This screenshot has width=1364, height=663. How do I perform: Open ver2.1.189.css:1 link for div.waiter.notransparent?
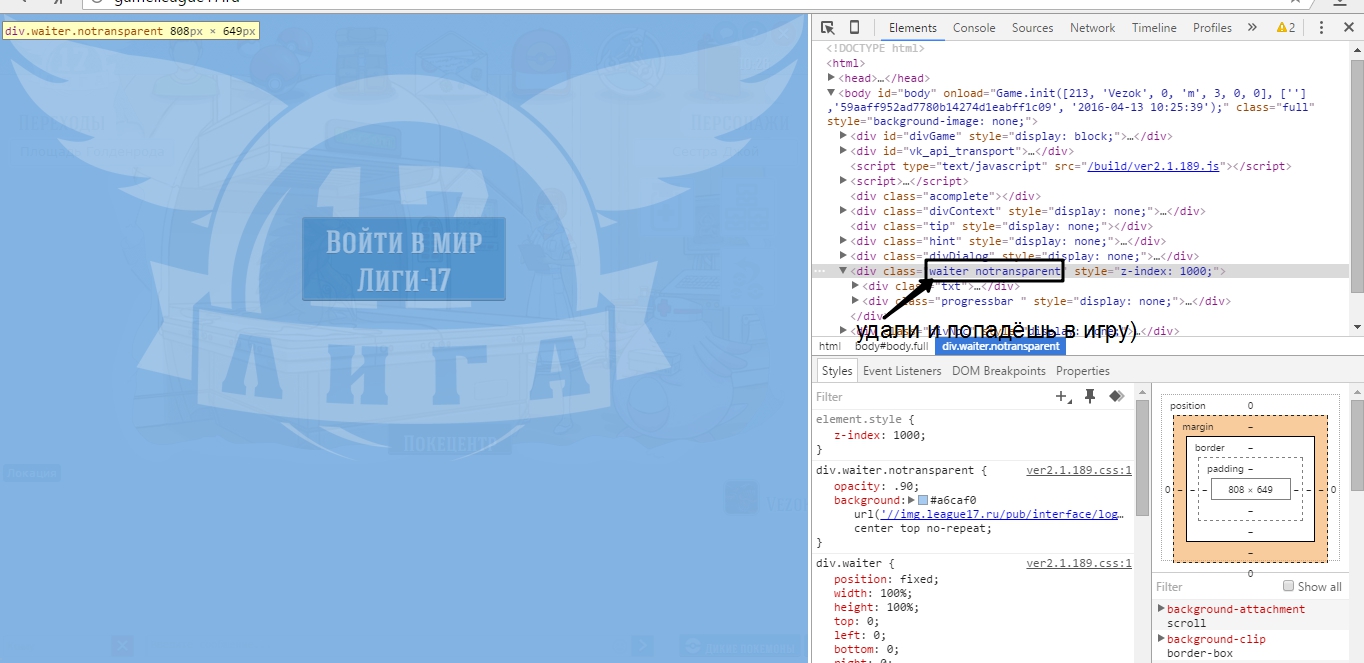click(1079, 470)
